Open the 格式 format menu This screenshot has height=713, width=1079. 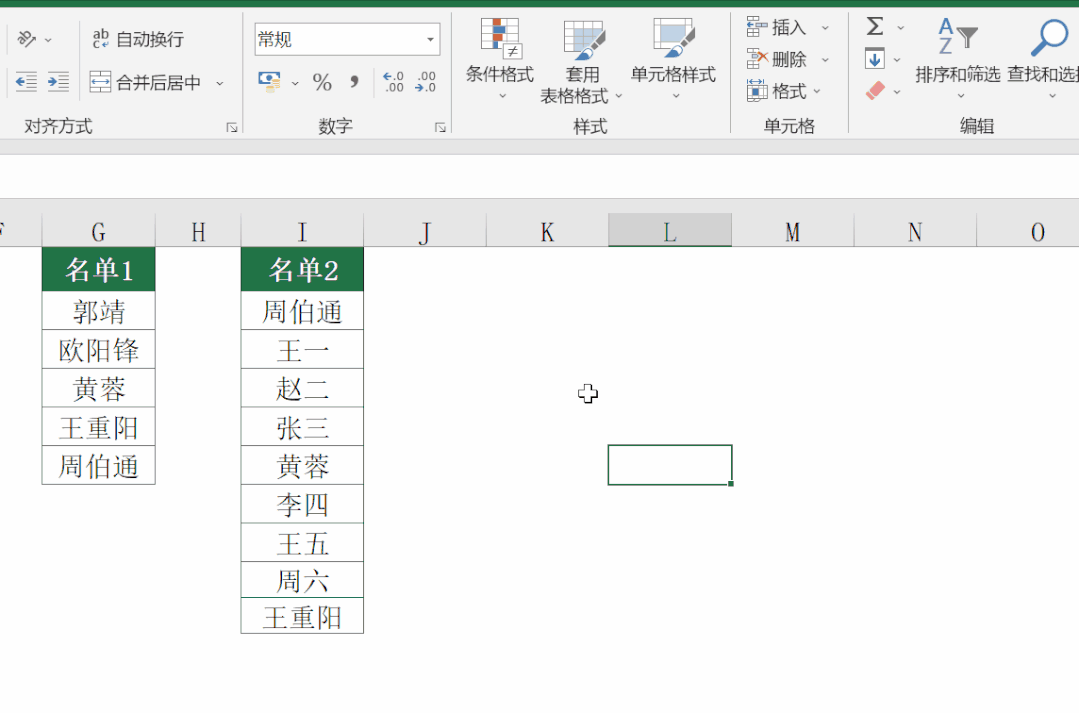point(784,91)
